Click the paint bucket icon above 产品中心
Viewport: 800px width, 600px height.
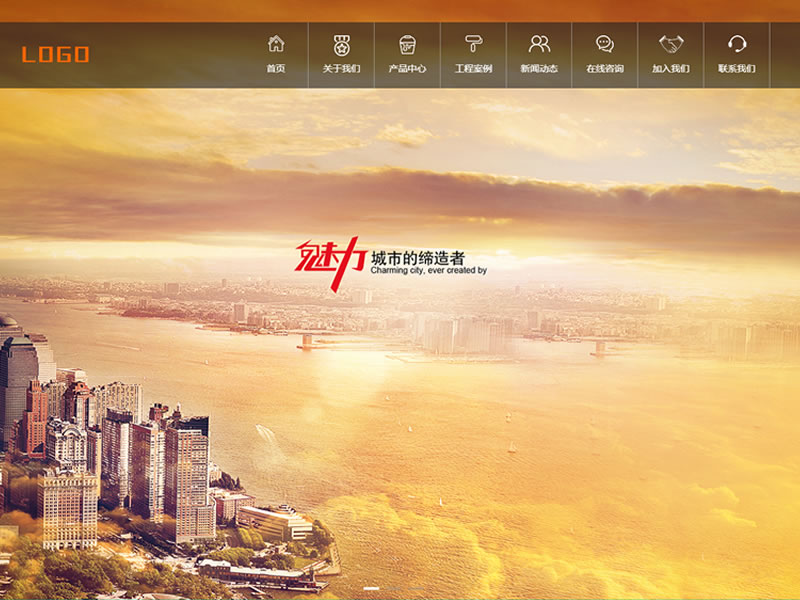click(407, 45)
